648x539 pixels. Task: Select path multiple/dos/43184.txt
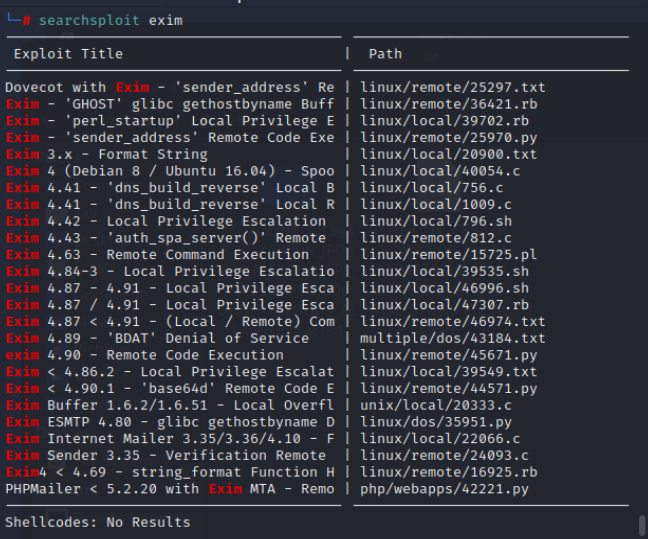pyautogui.click(x=453, y=339)
